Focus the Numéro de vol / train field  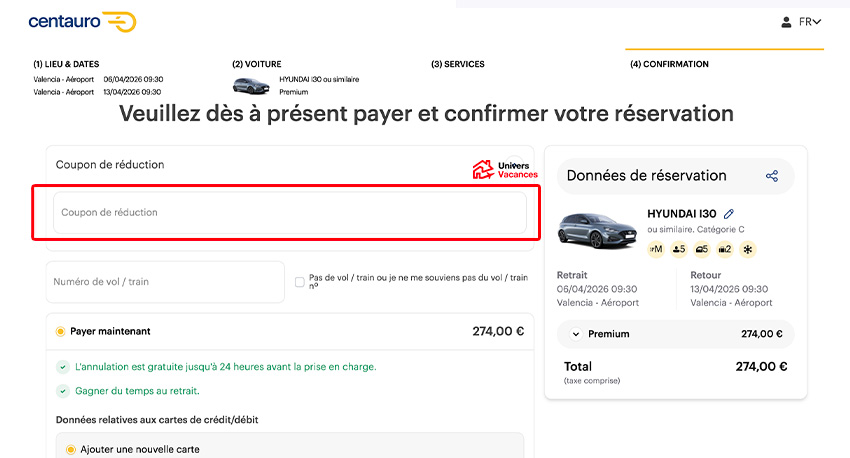click(x=166, y=282)
